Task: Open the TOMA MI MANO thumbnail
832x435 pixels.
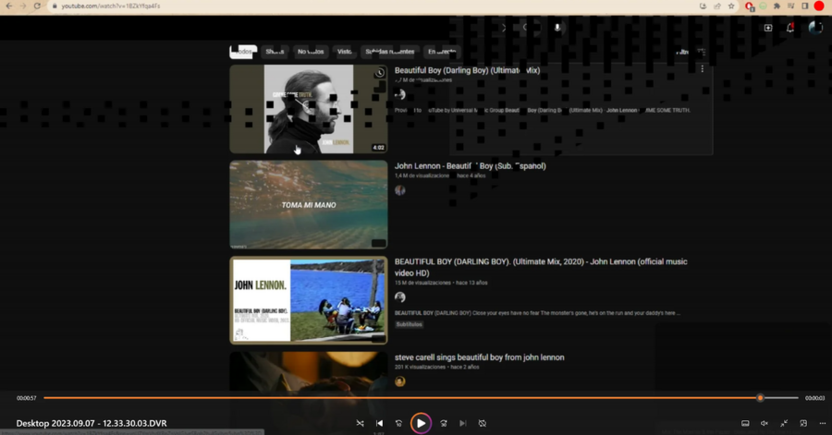Action: click(x=308, y=205)
